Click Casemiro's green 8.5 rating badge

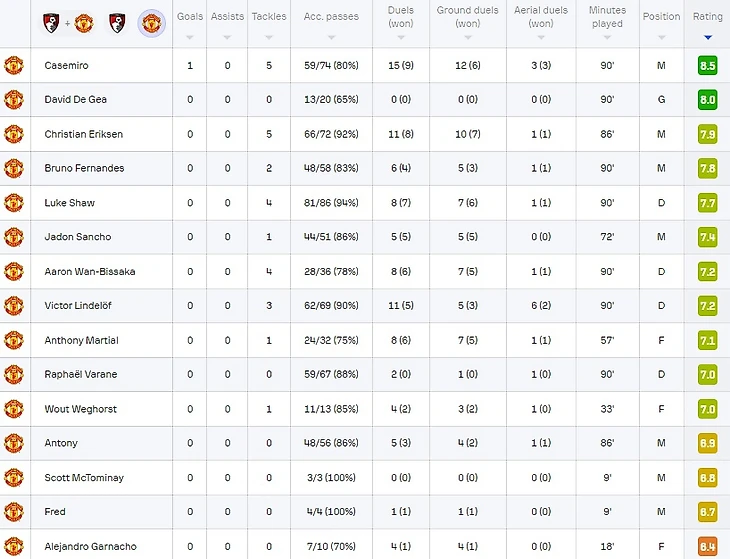(708, 66)
